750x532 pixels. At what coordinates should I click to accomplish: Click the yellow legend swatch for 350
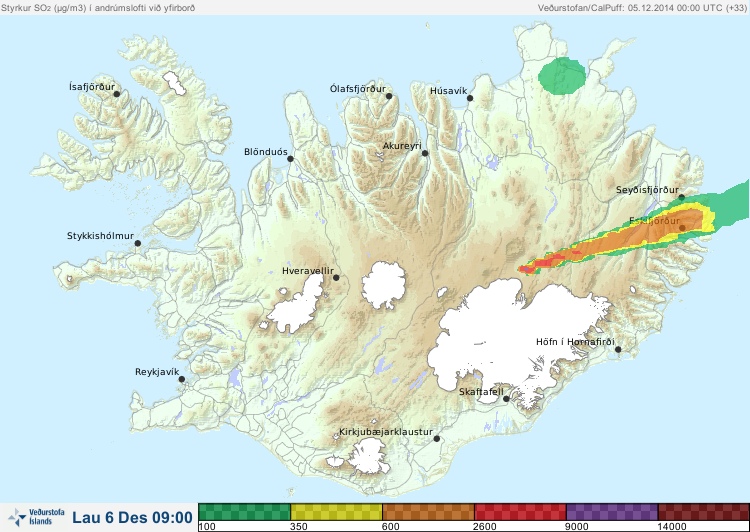tap(336, 511)
